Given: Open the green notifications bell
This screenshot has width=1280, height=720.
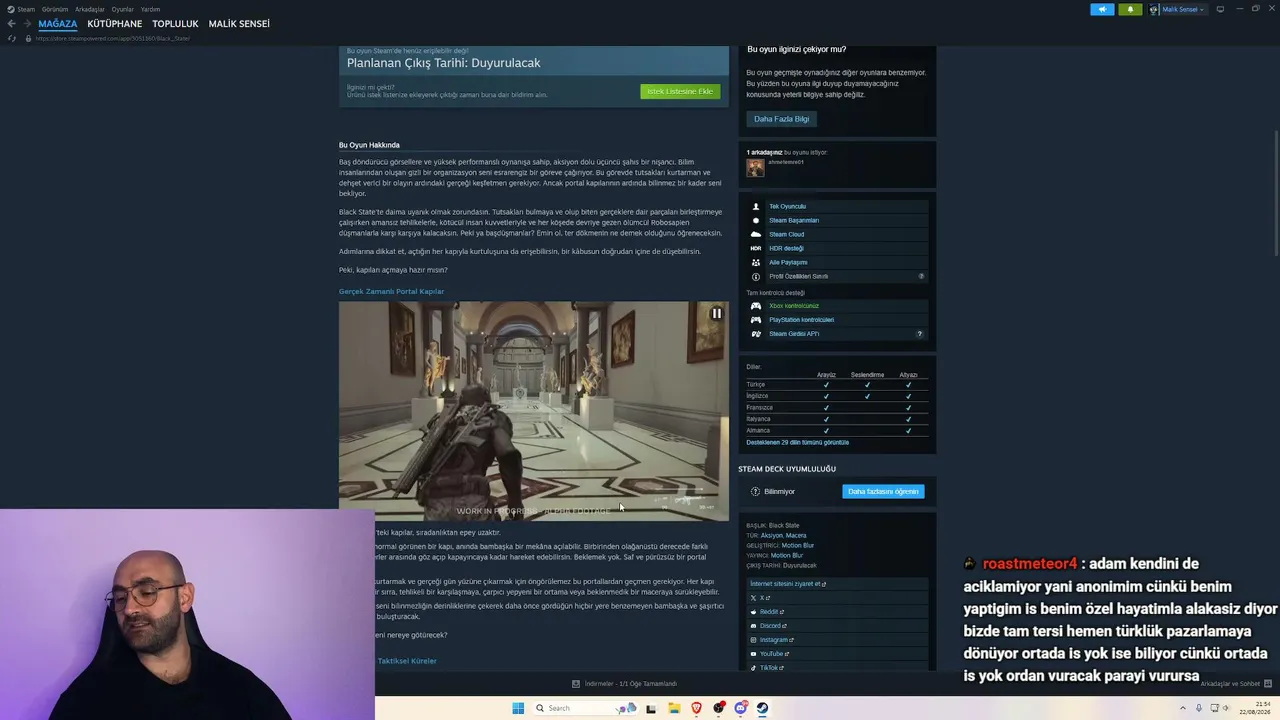Looking at the screenshot, I should coord(1130,9).
